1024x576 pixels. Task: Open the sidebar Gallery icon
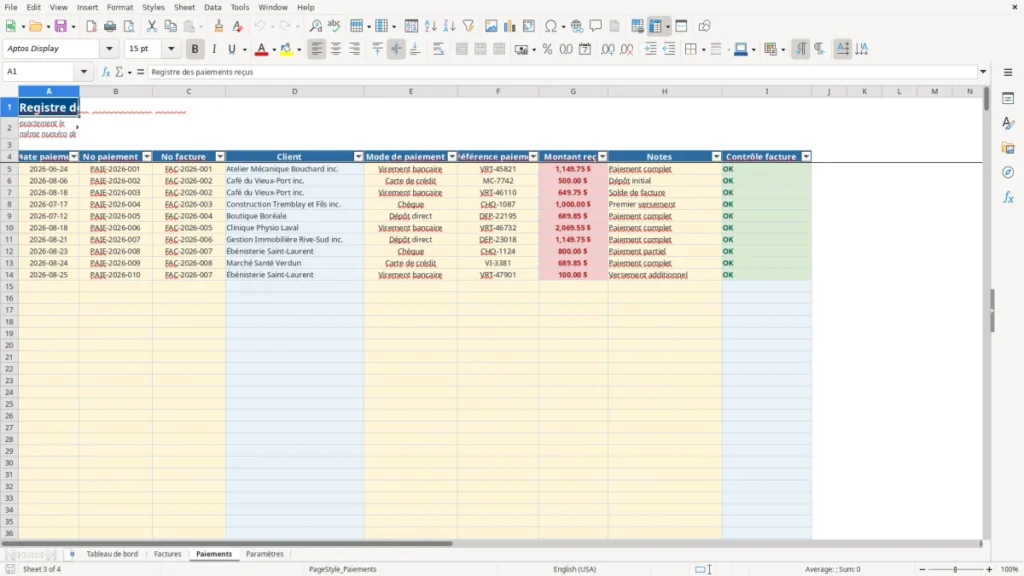tap(1008, 148)
